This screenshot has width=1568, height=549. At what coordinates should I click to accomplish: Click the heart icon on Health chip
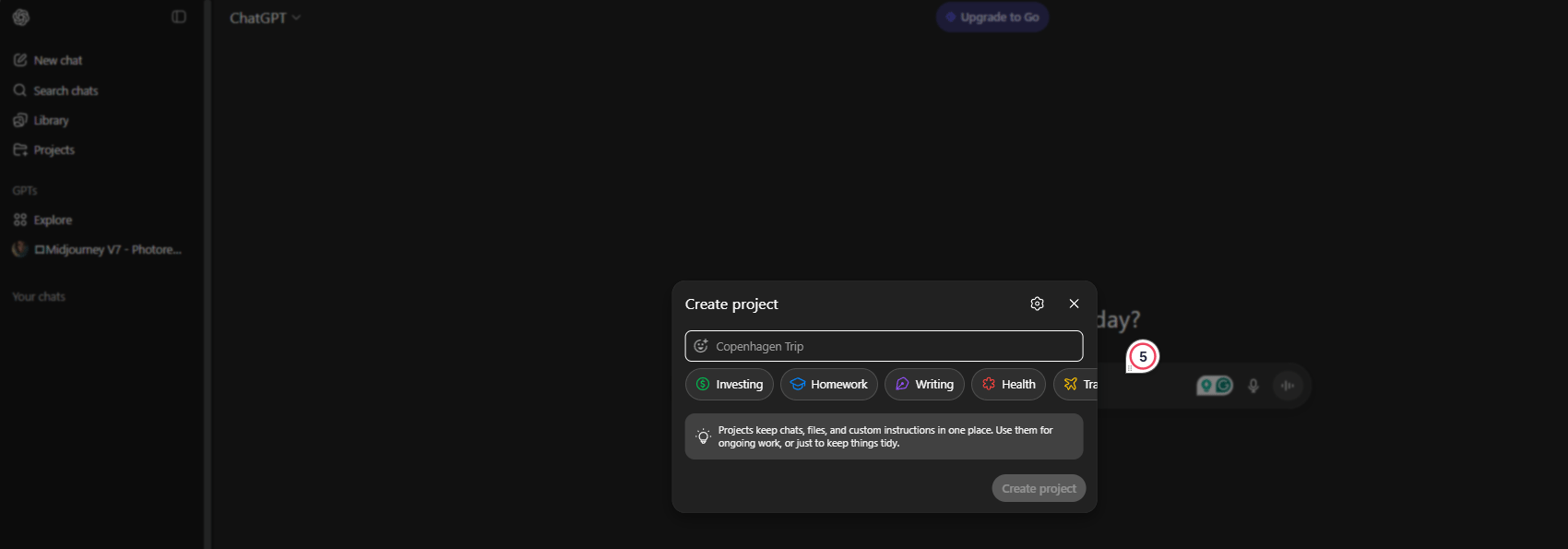point(989,384)
